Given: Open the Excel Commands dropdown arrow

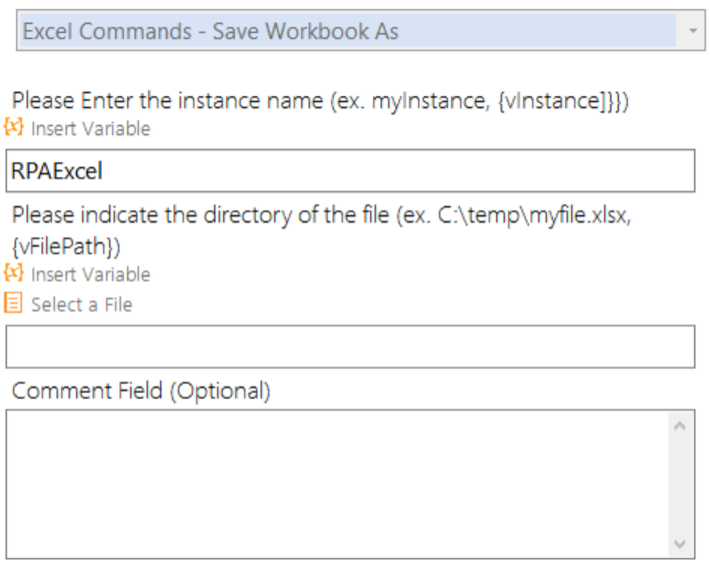Looking at the screenshot, I should [x=692, y=31].
